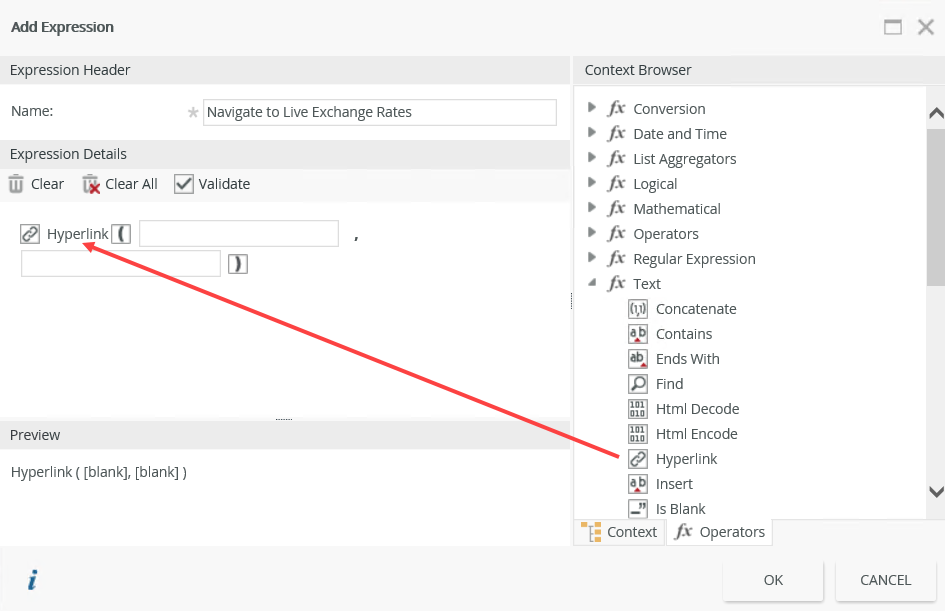Maximize the Add Expression dialog
The image size is (945, 611).
[893, 27]
